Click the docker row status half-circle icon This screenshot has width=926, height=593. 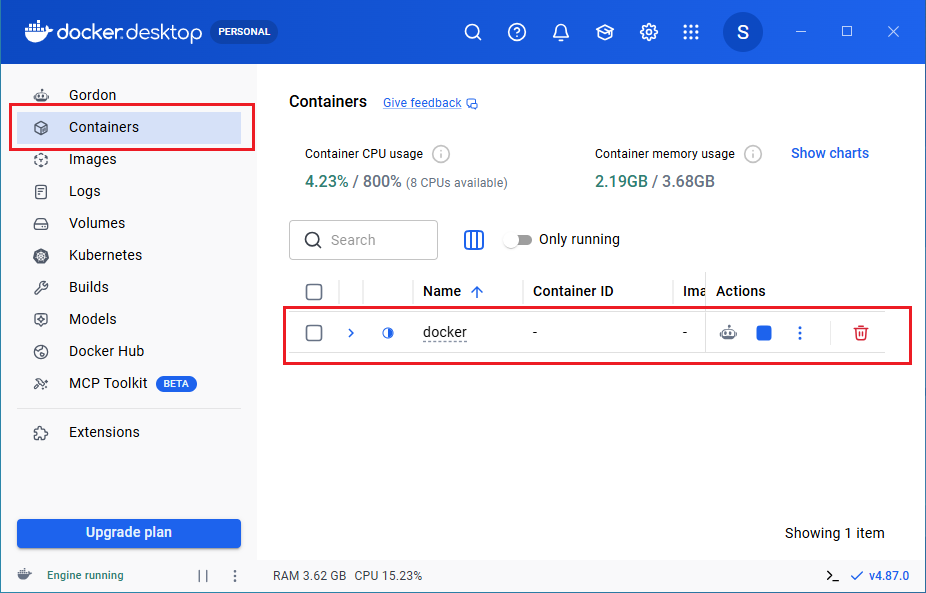click(x=387, y=333)
